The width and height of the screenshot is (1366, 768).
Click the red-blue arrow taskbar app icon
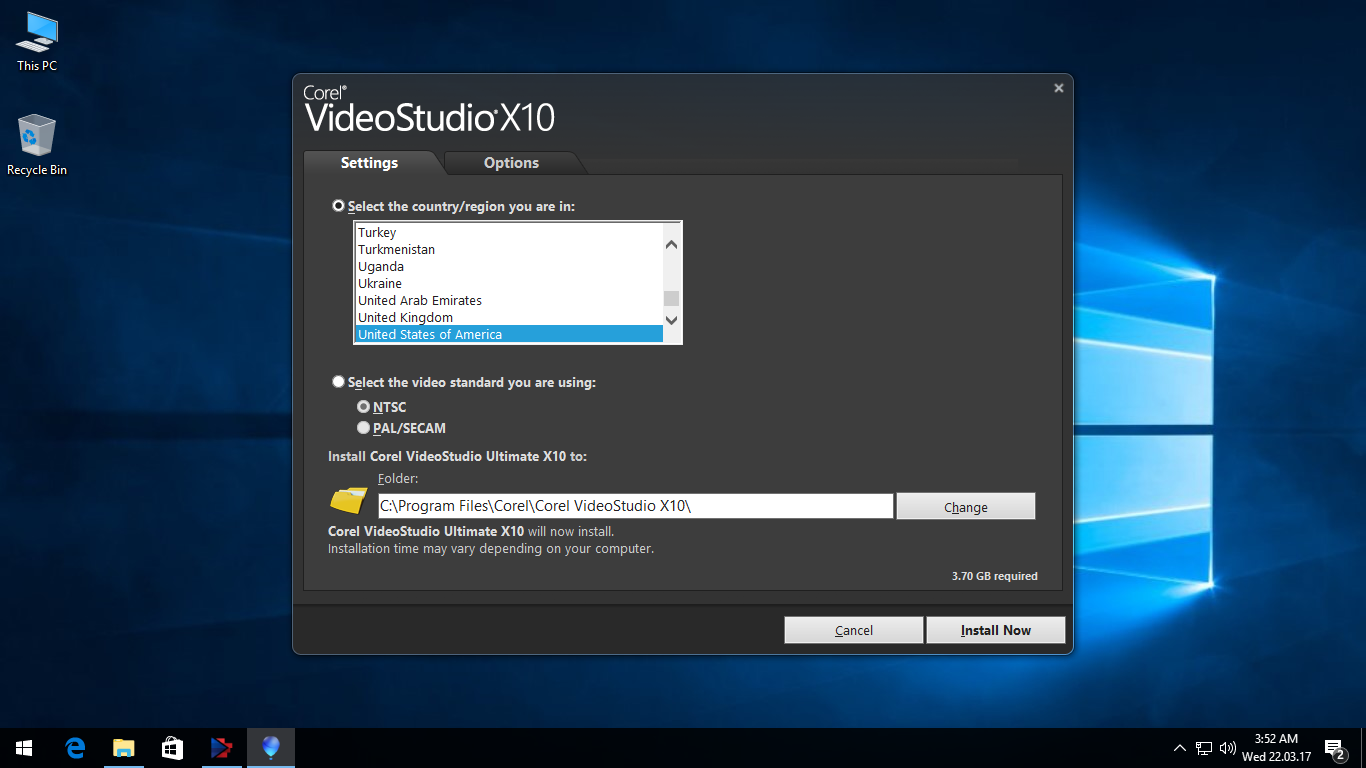(221, 748)
